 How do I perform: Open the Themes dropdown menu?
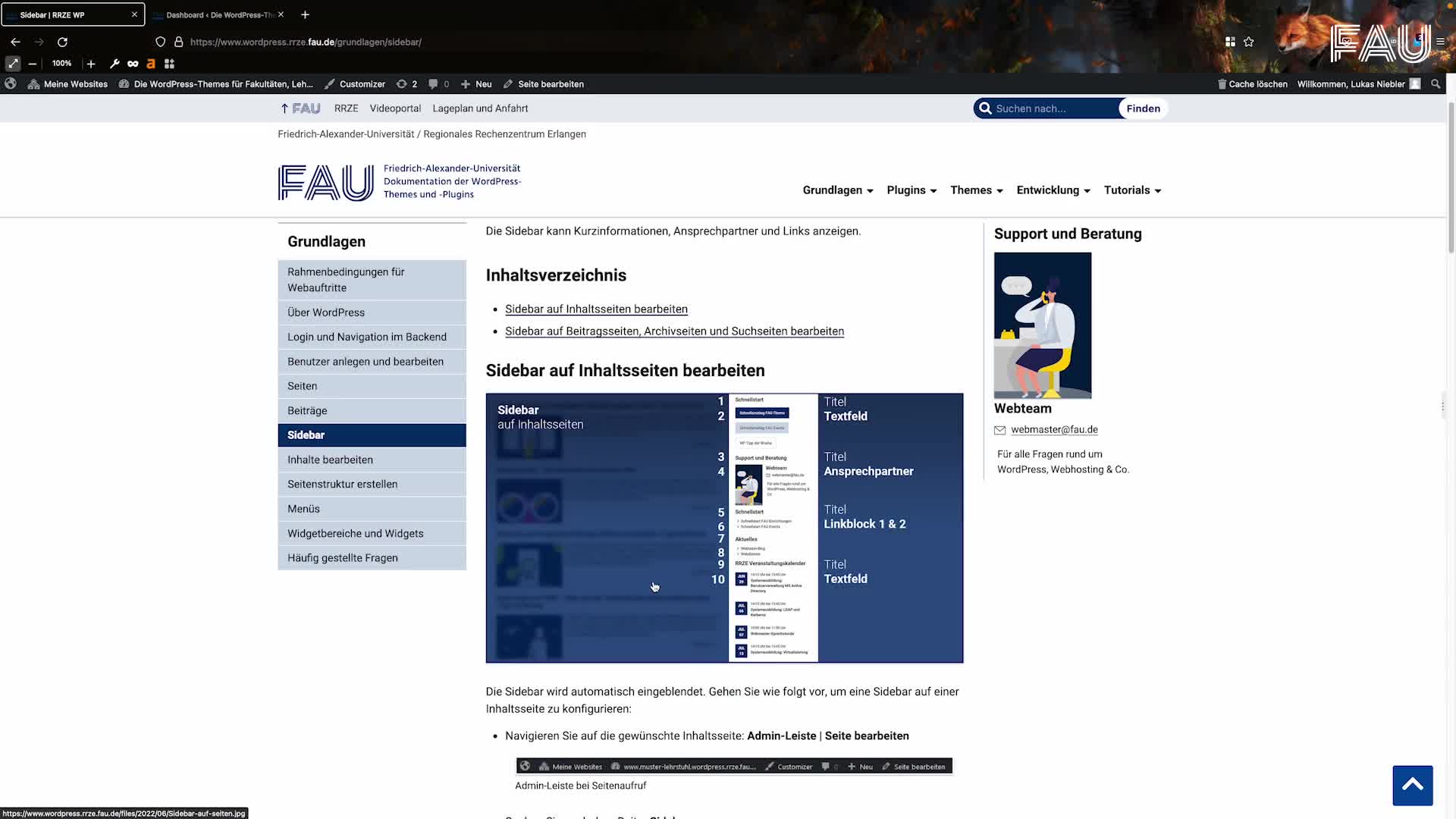pos(975,190)
